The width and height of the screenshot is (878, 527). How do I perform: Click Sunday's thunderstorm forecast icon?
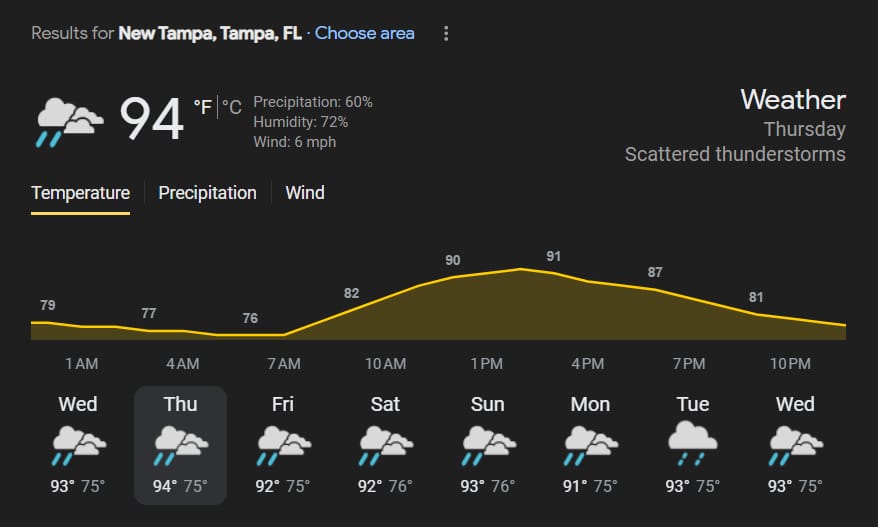488,445
